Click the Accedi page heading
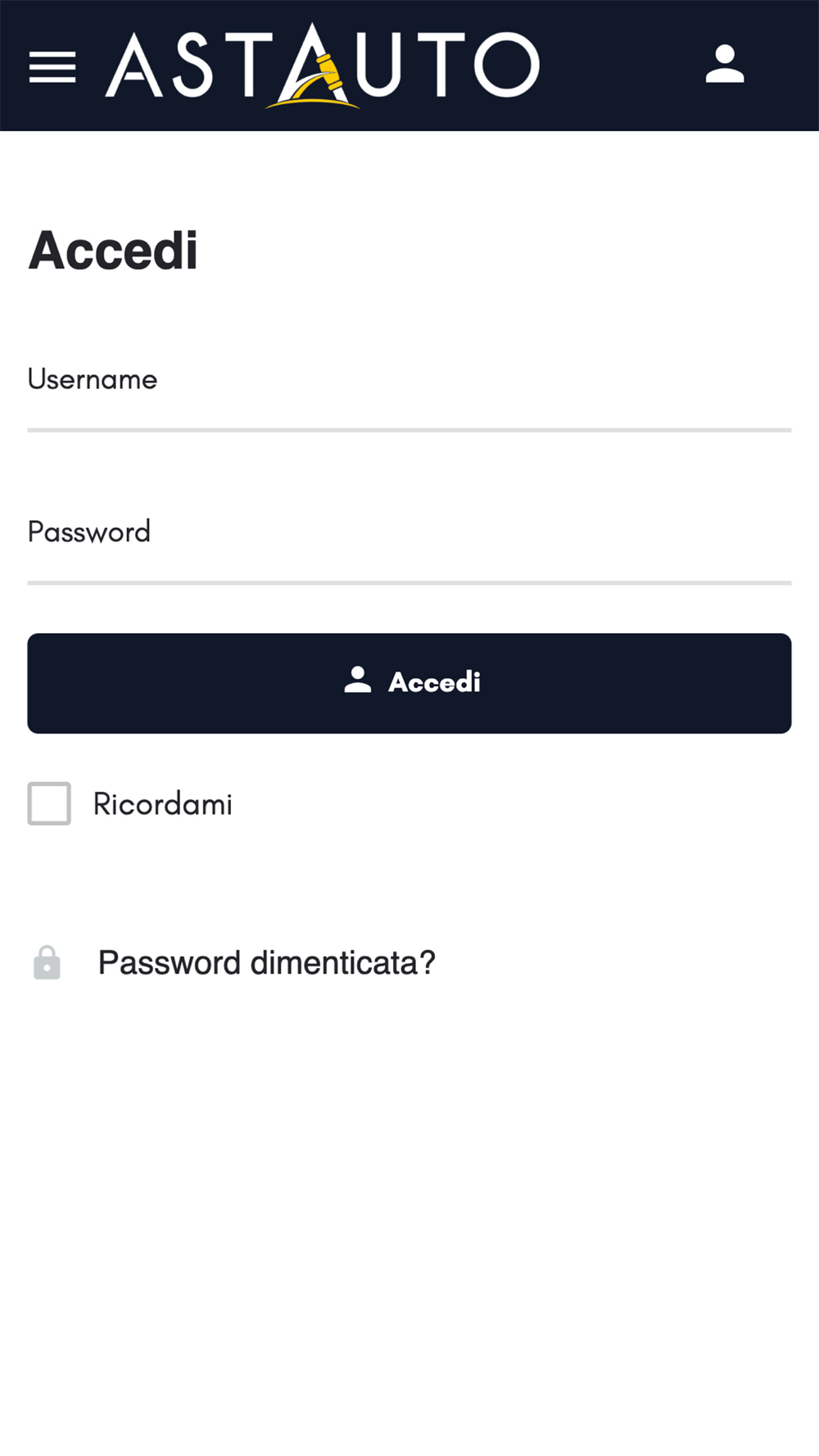This screenshot has height=1456, width=819. click(113, 251)
